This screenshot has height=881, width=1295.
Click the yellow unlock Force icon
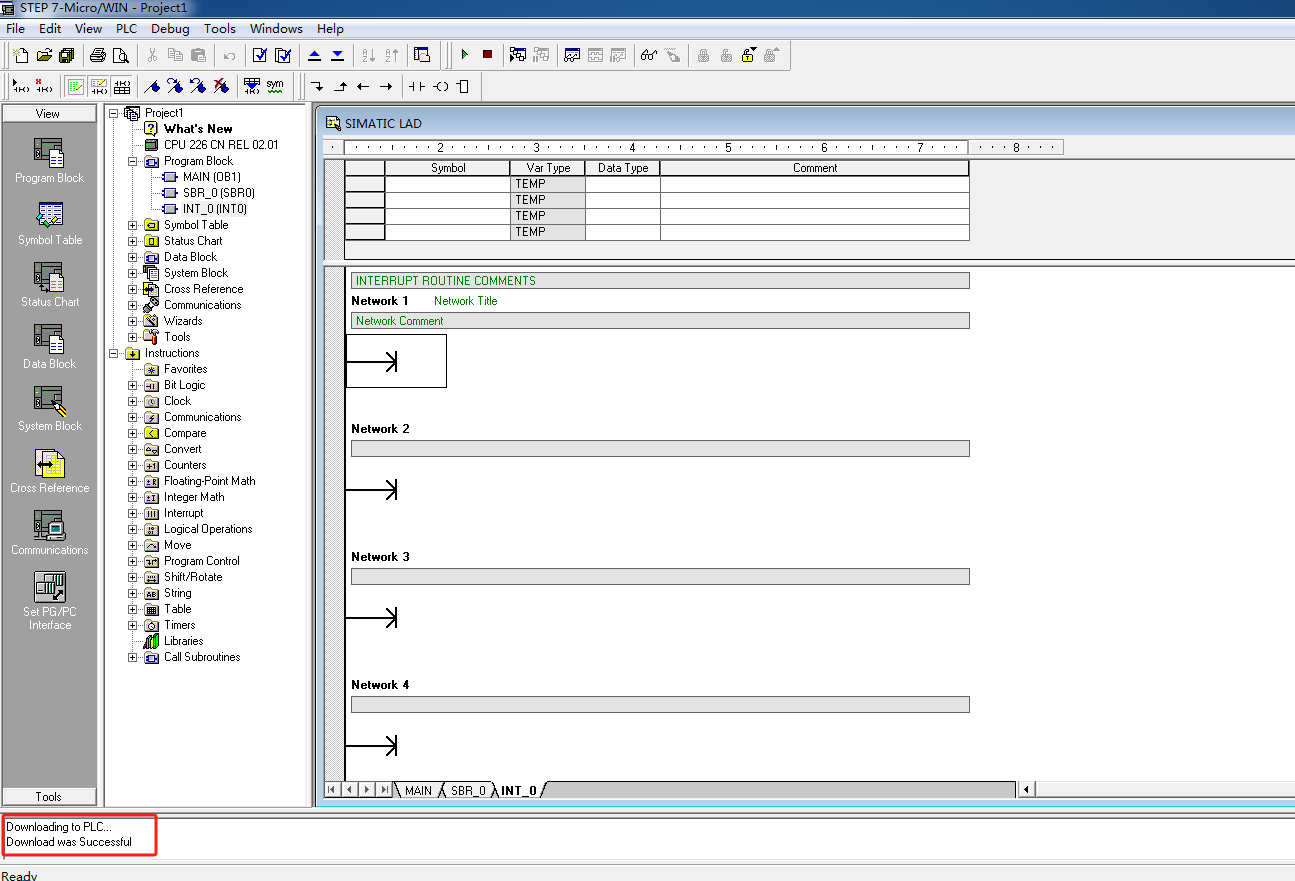click(749, 55)
